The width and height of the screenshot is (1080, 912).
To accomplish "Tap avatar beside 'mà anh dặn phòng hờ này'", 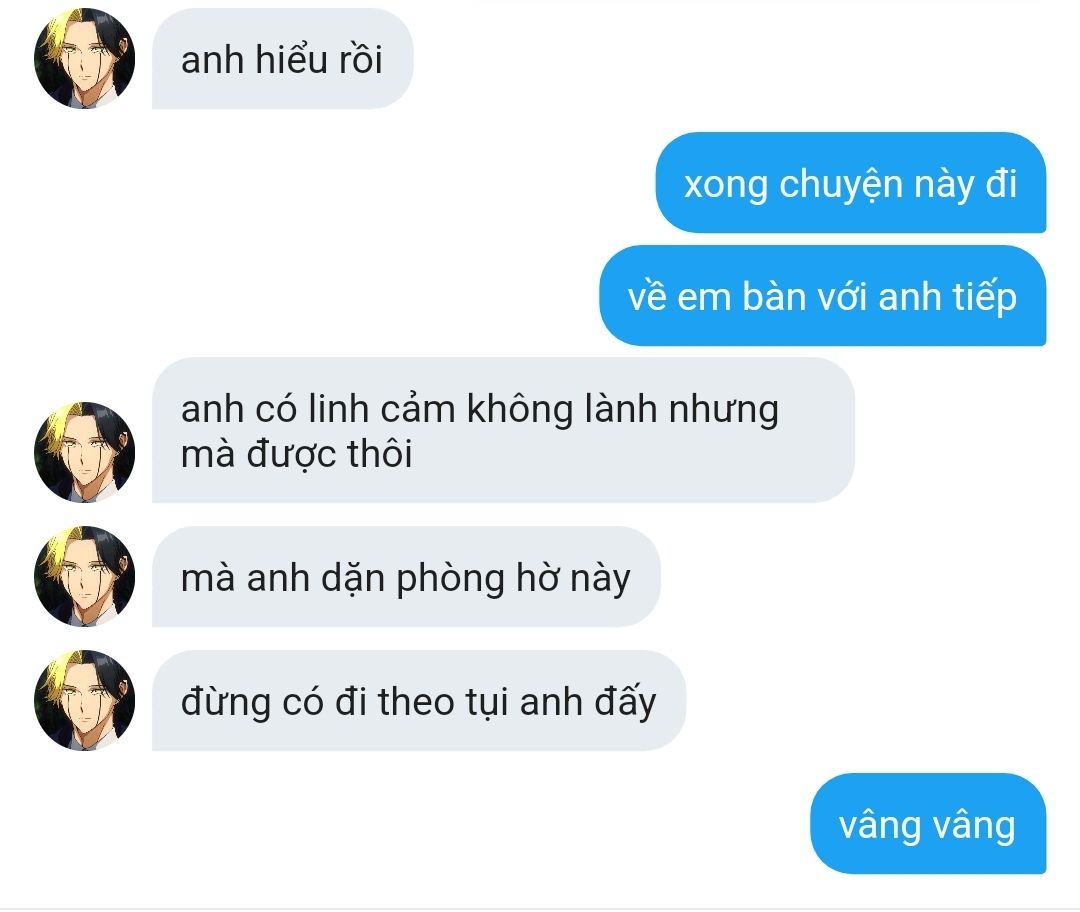I will coord(84,577).
